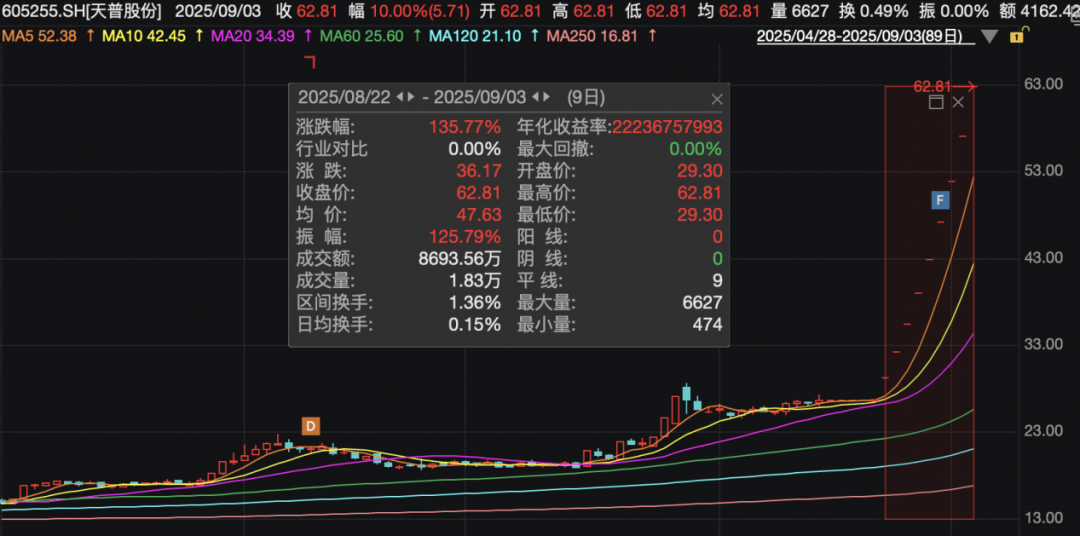Step the 2025/09/03 end date backward
The width and height of the screenshot is (1080, 536).
coord(537,98)
